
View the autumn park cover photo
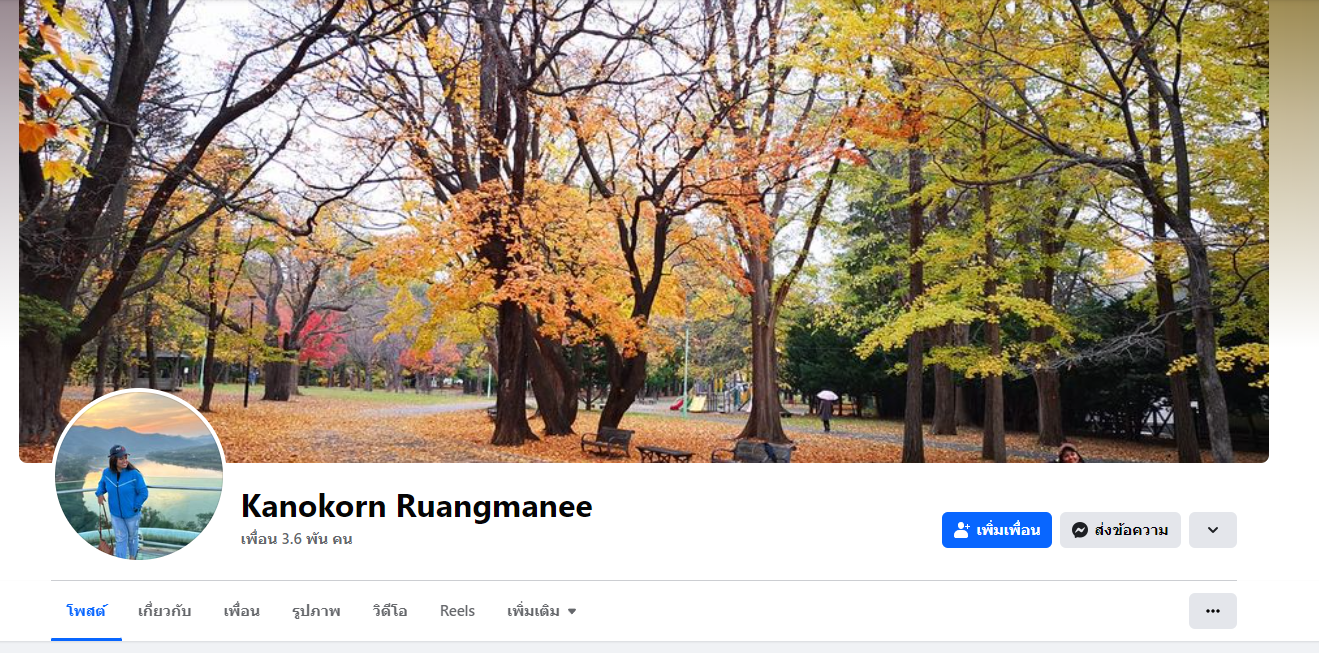(644, 231)
